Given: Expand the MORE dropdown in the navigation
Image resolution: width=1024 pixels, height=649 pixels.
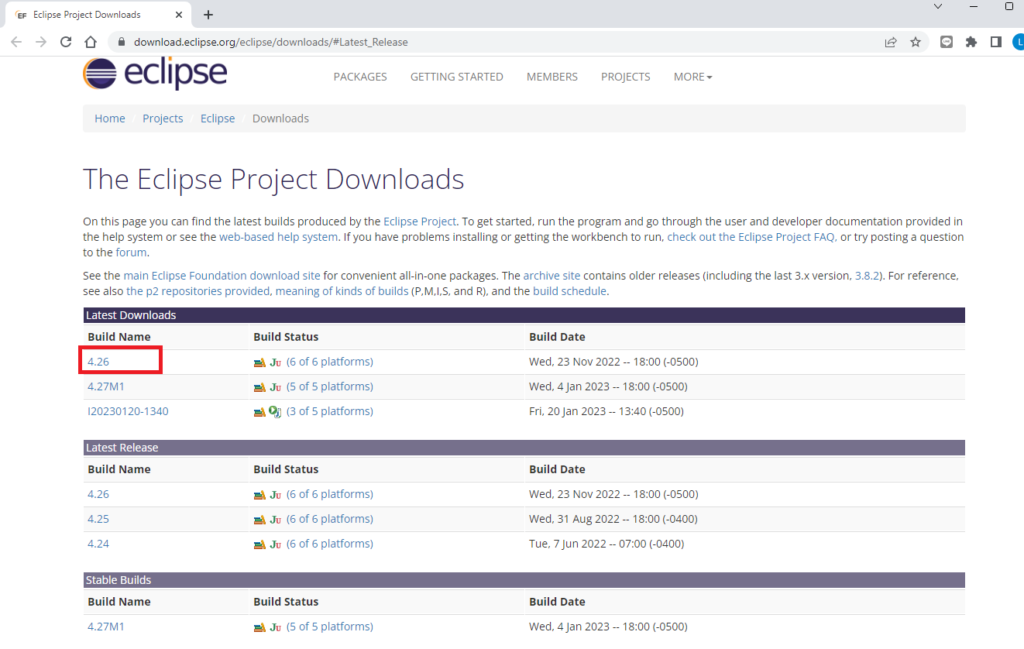Looking at the screenshot, I should [x=692, y=77].
